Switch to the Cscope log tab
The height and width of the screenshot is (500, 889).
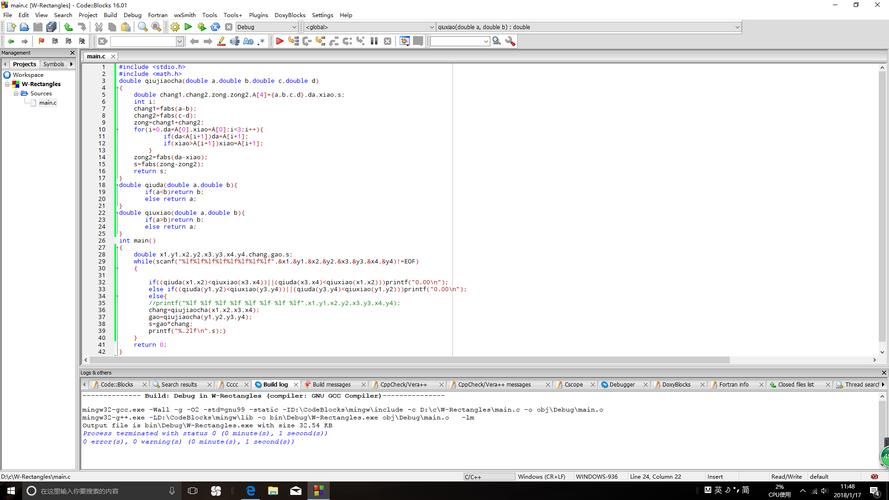(x=573, y=384)
